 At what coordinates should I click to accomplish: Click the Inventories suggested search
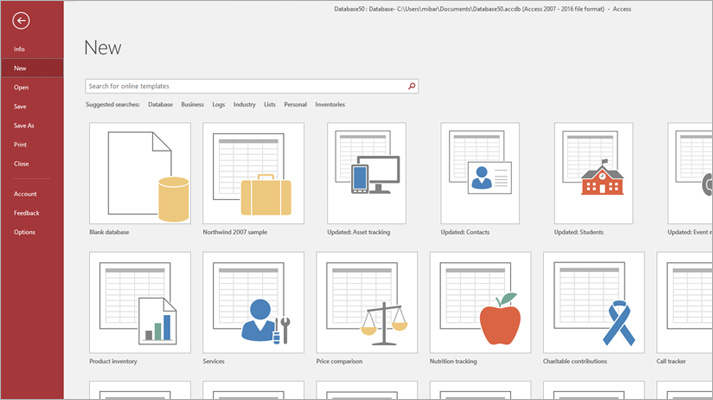[x=330, y=105]
